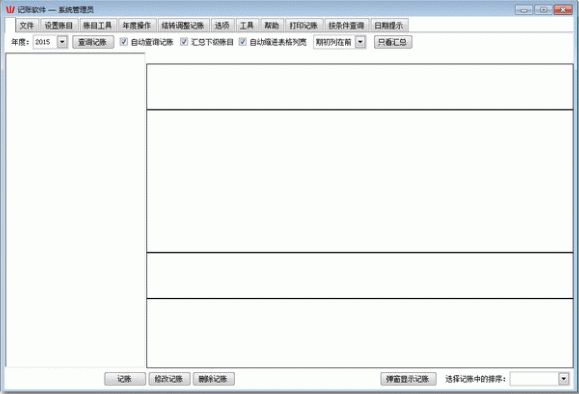Expand the 选择记账中的排序 dropdown
This screenshot has width=579, height=394.
coord(563,379)
